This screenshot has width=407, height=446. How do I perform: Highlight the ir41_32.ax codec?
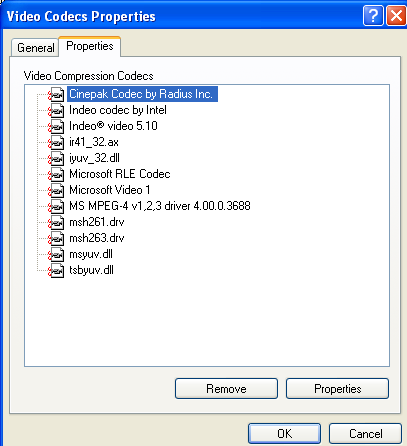(x=94, y=142)
